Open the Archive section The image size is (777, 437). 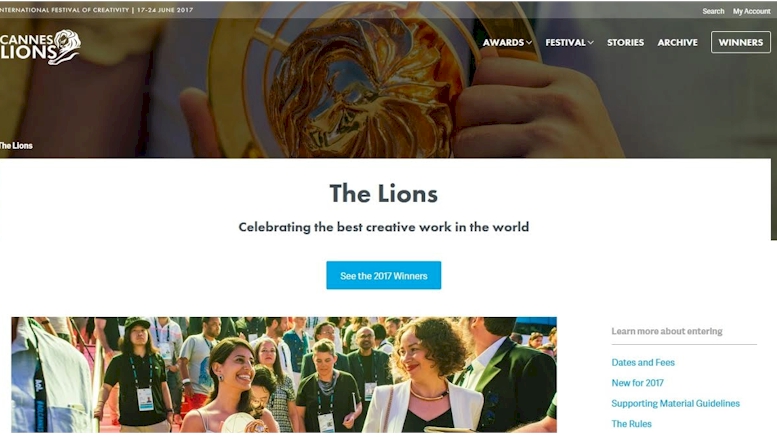click(677, 43)
